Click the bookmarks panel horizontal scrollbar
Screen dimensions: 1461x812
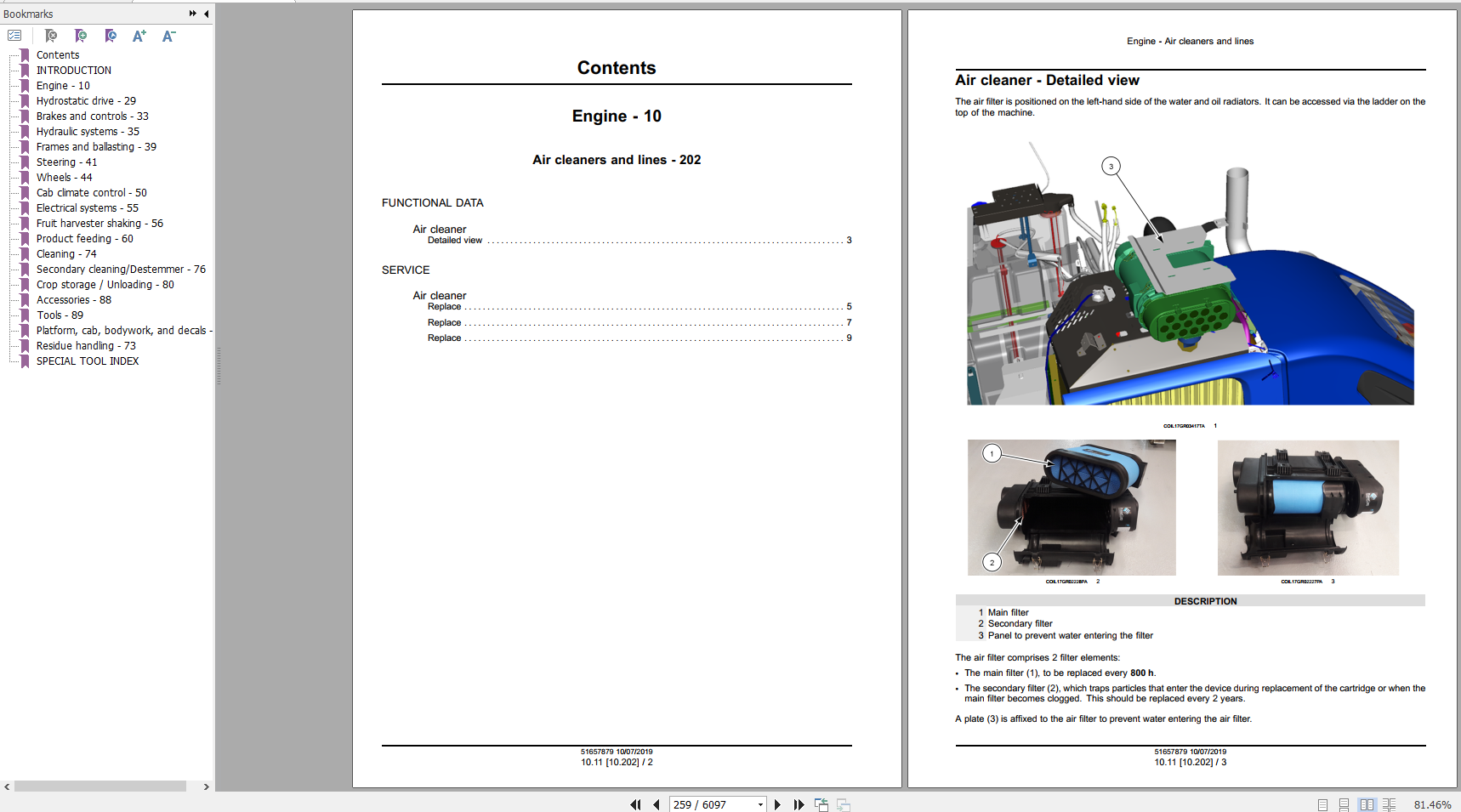pos(100,786)
